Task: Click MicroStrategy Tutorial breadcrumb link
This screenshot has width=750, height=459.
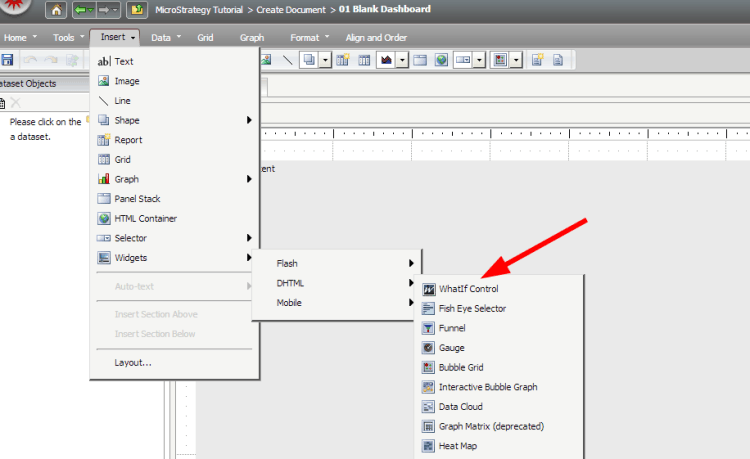Action: pyautogui.click(x=199, y=10)
